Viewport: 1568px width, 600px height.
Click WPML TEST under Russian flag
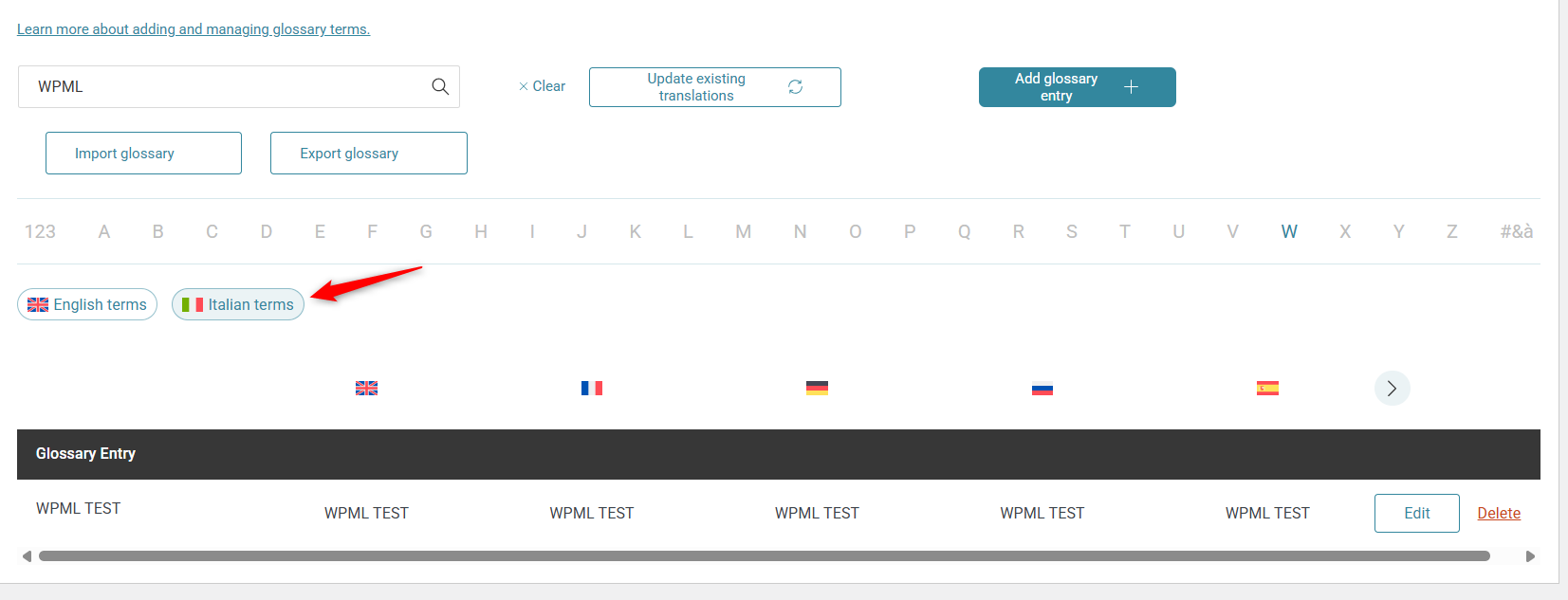1042,513
